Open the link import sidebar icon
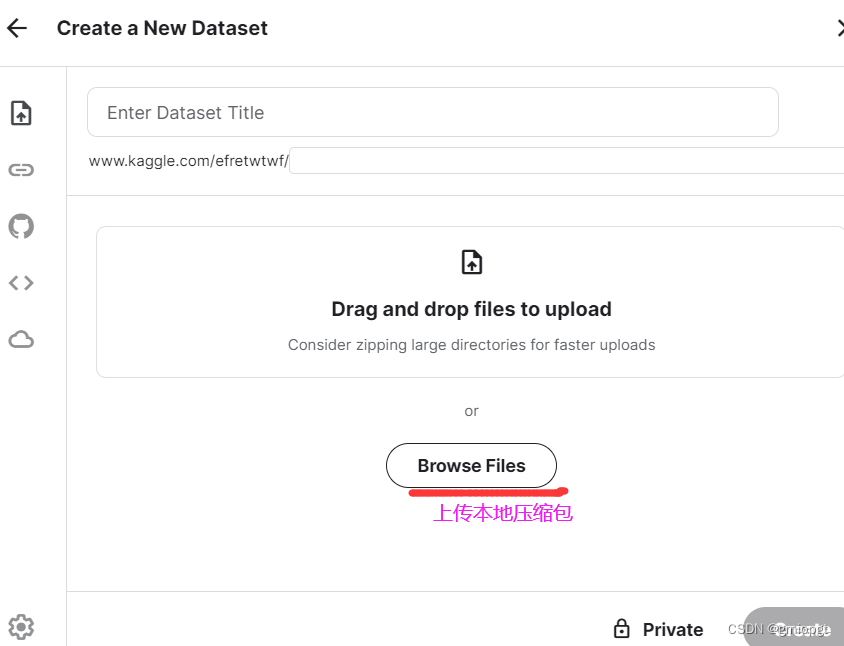The width and height of the screenshot is (844, 646). click(x=21, y=170)
